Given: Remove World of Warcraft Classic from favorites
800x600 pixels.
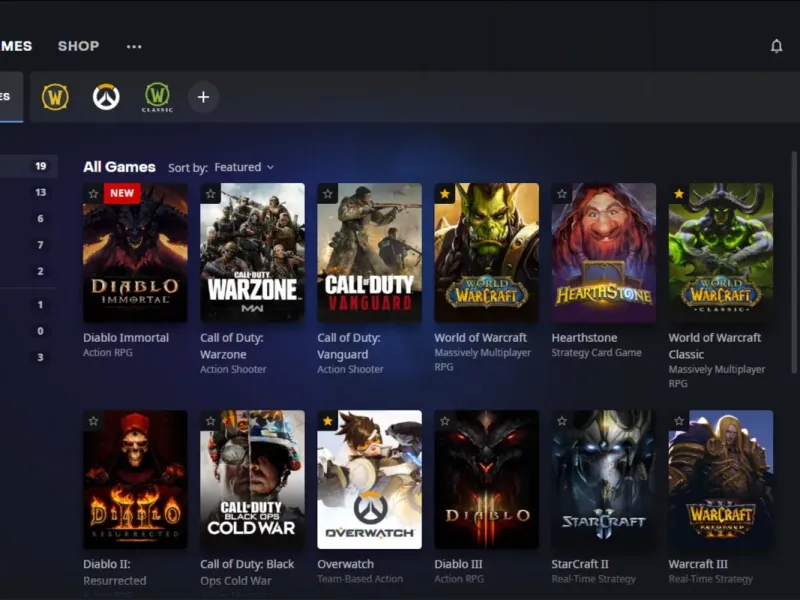Looking at the screenshot, I should (679, 194).
